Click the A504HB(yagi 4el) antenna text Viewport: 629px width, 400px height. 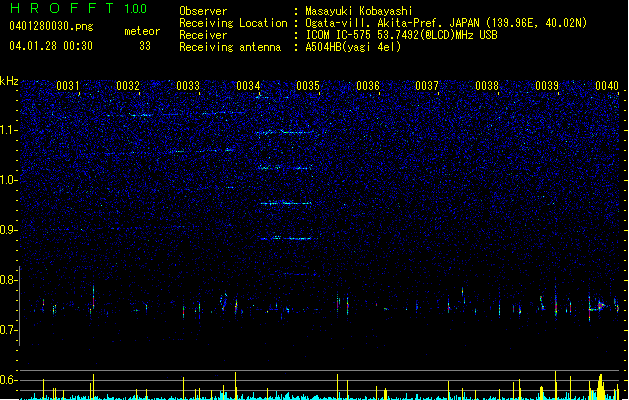coord(353,47)
